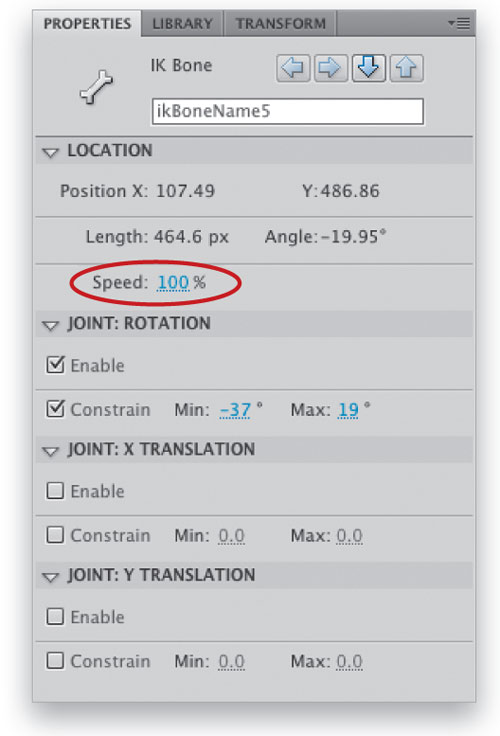This screenshot has width=500, height=736.
Task: Uncheck Enable under Joint: Rotation
Action: [x=55, y=365]
